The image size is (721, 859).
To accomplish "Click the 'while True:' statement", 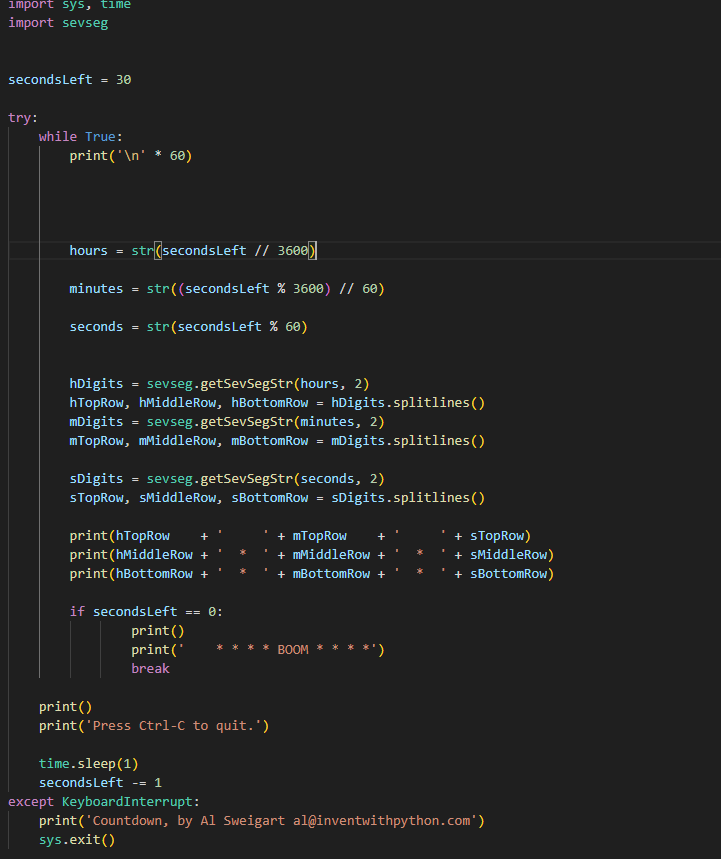I will pos(81,136).
